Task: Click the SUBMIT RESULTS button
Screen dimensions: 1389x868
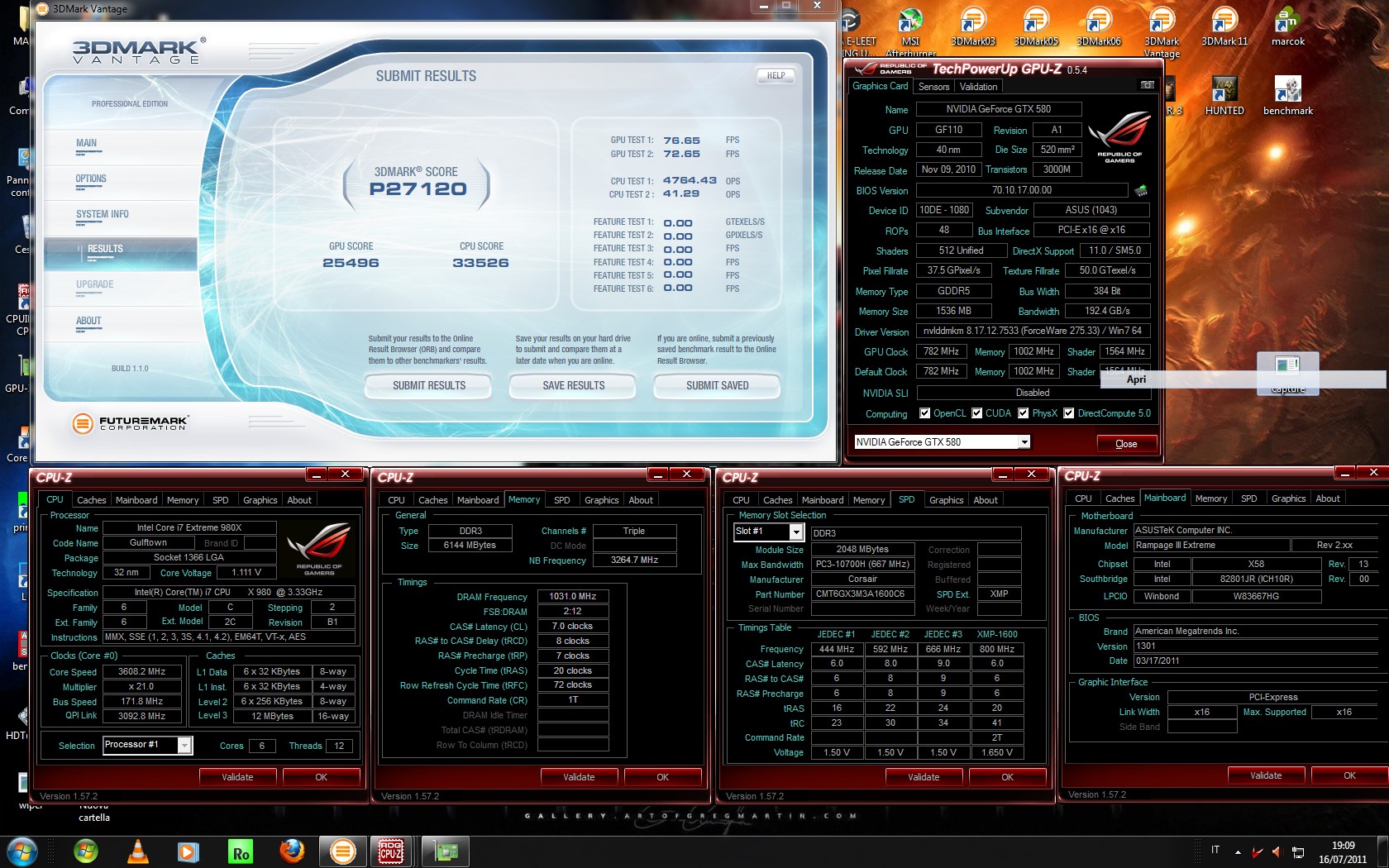Action: 429,385
